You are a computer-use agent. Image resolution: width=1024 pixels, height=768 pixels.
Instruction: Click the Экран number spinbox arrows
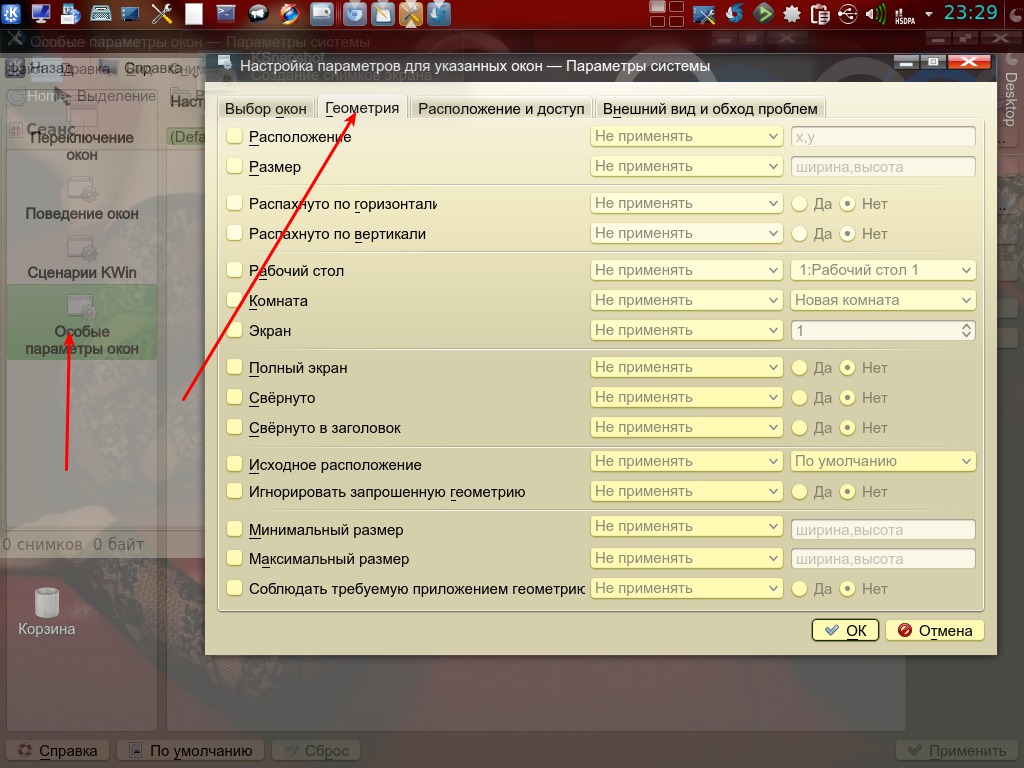[967, 330]
